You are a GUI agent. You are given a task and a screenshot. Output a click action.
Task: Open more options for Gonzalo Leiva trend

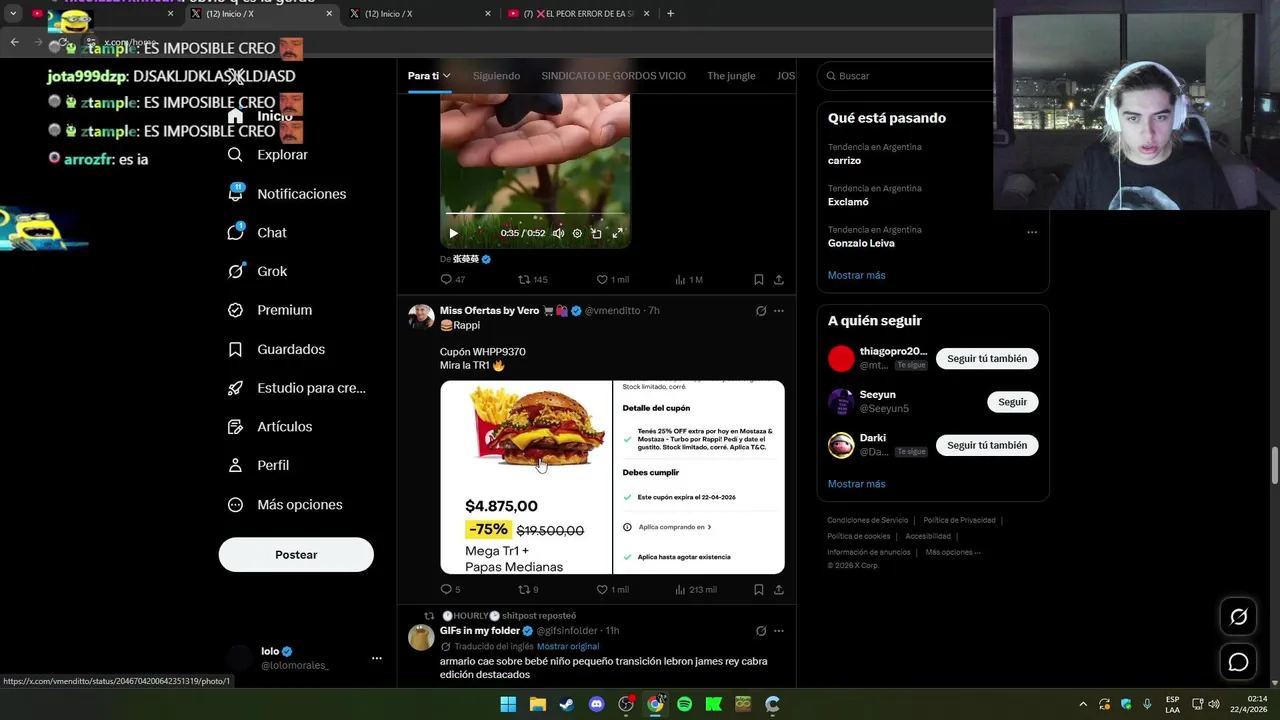(1032, 232)
